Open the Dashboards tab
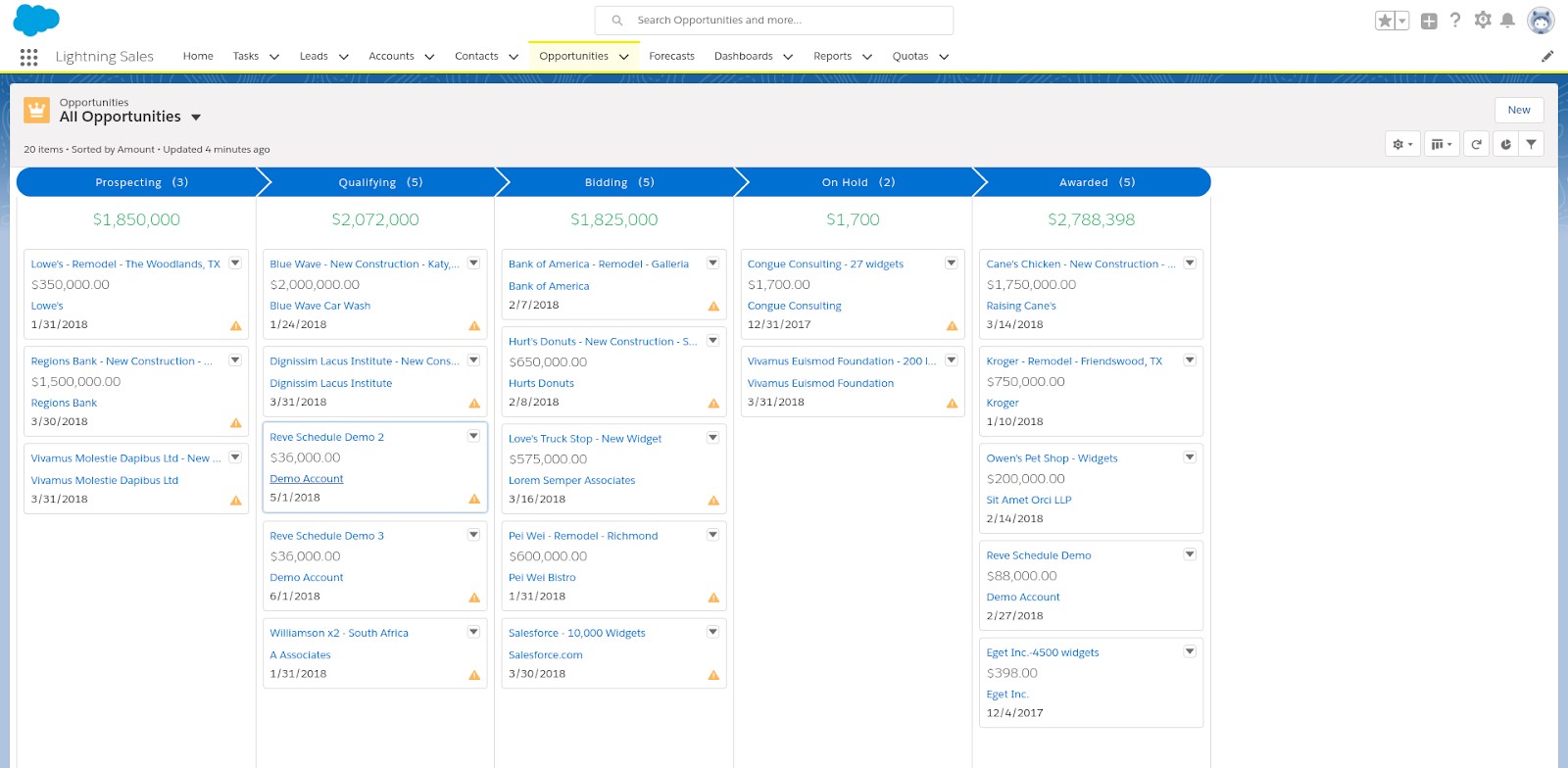 (x=743, y=56)
